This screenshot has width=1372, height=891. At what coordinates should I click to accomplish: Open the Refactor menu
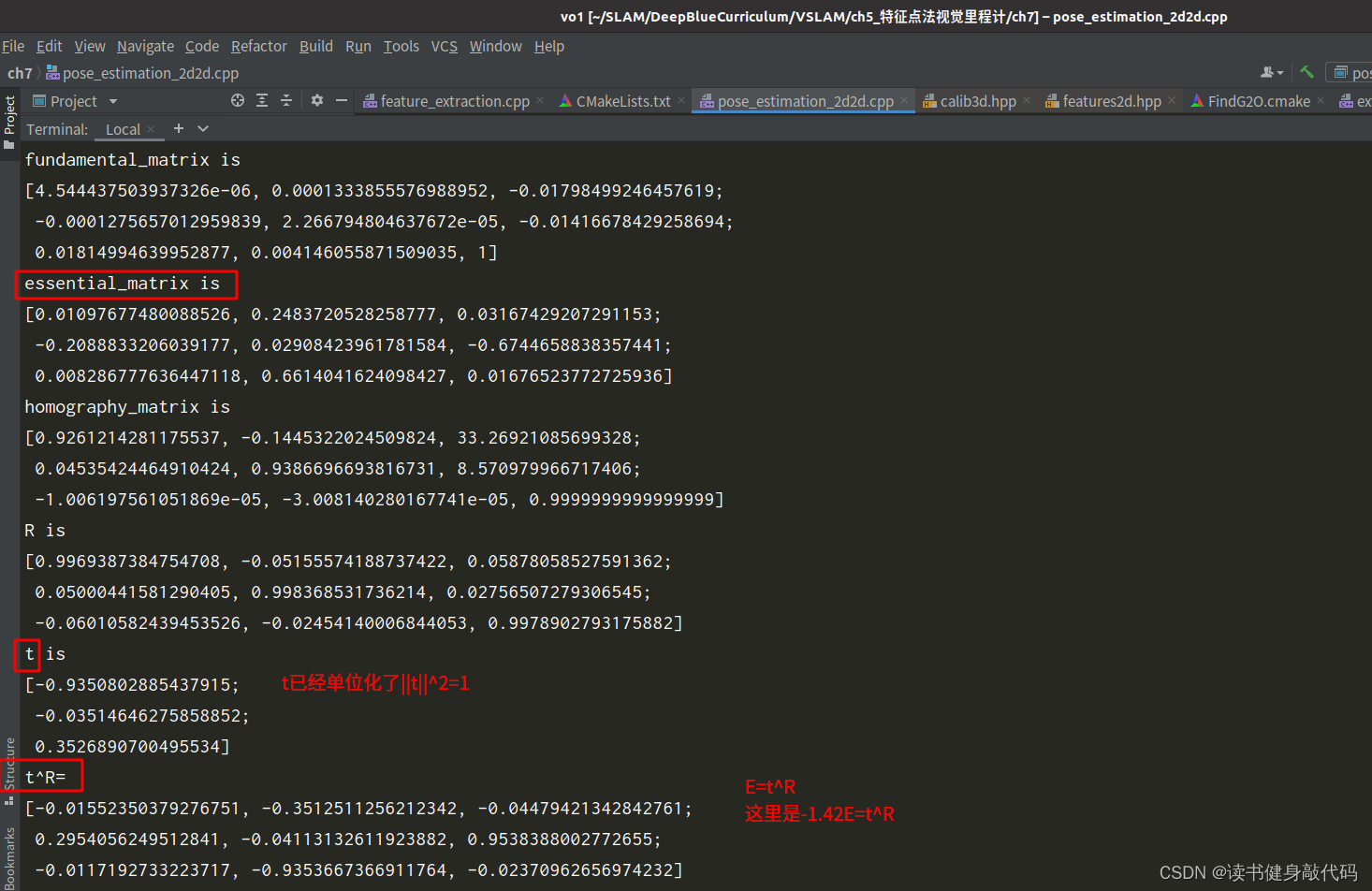pos(259,46)
